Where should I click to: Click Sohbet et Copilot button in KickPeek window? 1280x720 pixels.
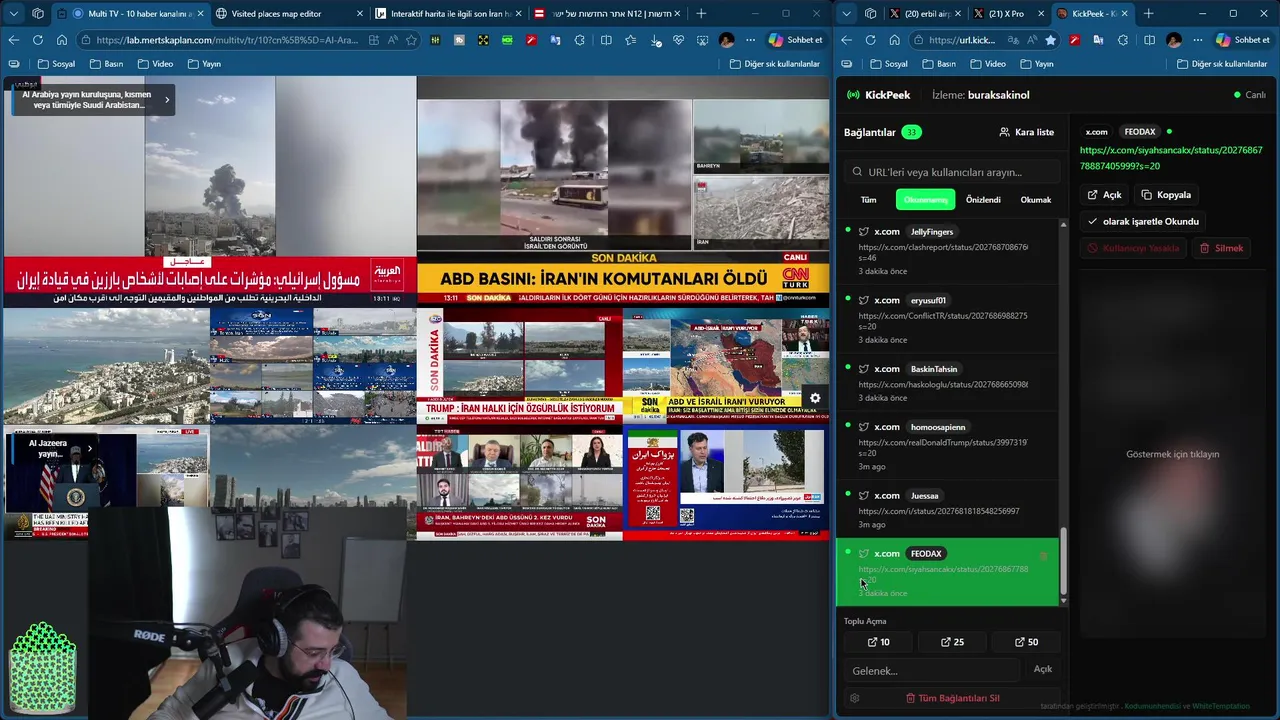(x=1243, y=40)
